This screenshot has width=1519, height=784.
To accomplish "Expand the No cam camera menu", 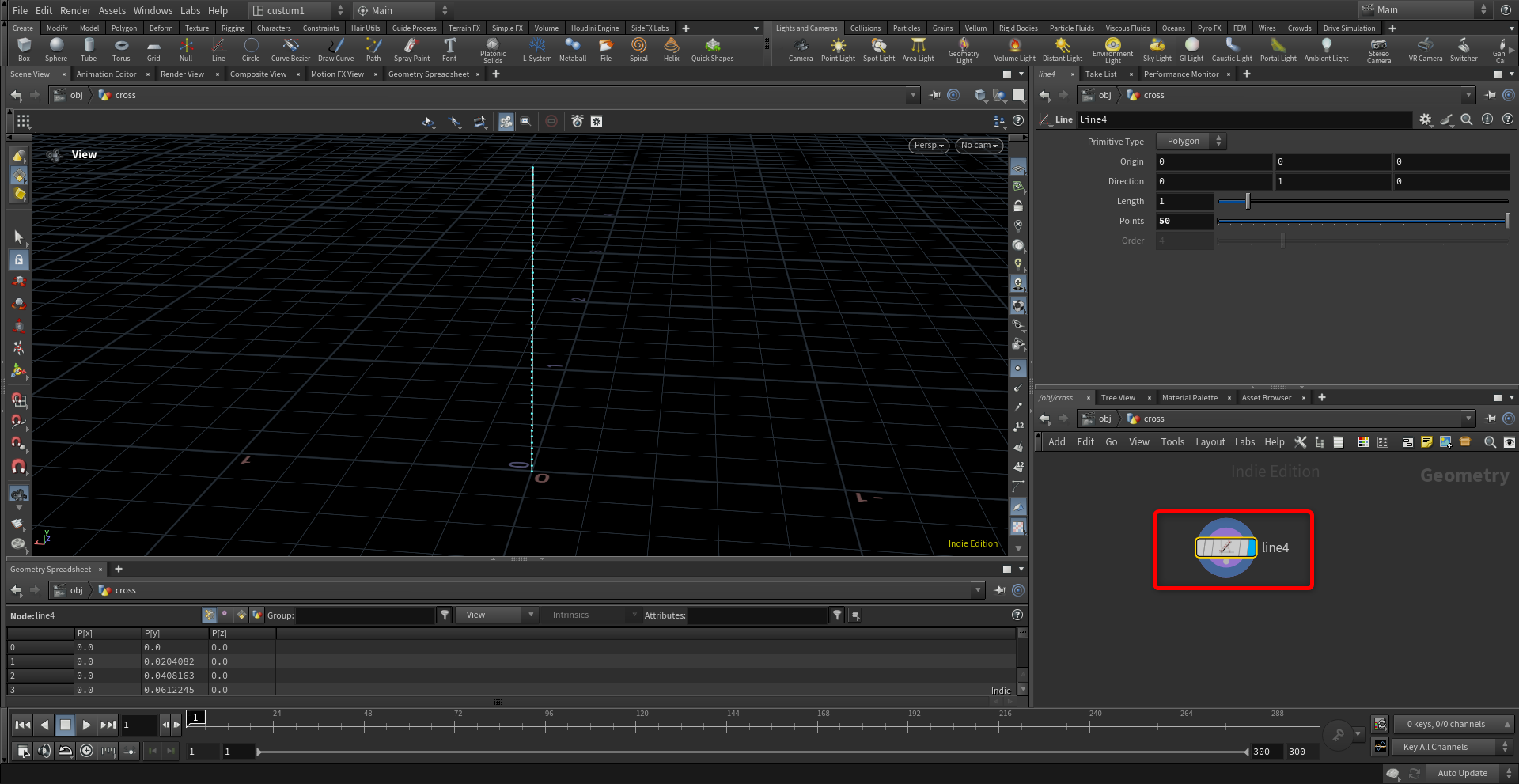I will pos(979,146).
